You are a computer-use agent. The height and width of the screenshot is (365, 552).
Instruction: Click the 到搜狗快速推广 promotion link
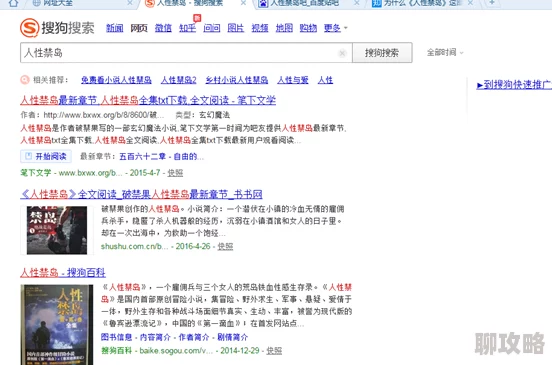(514, 84)
